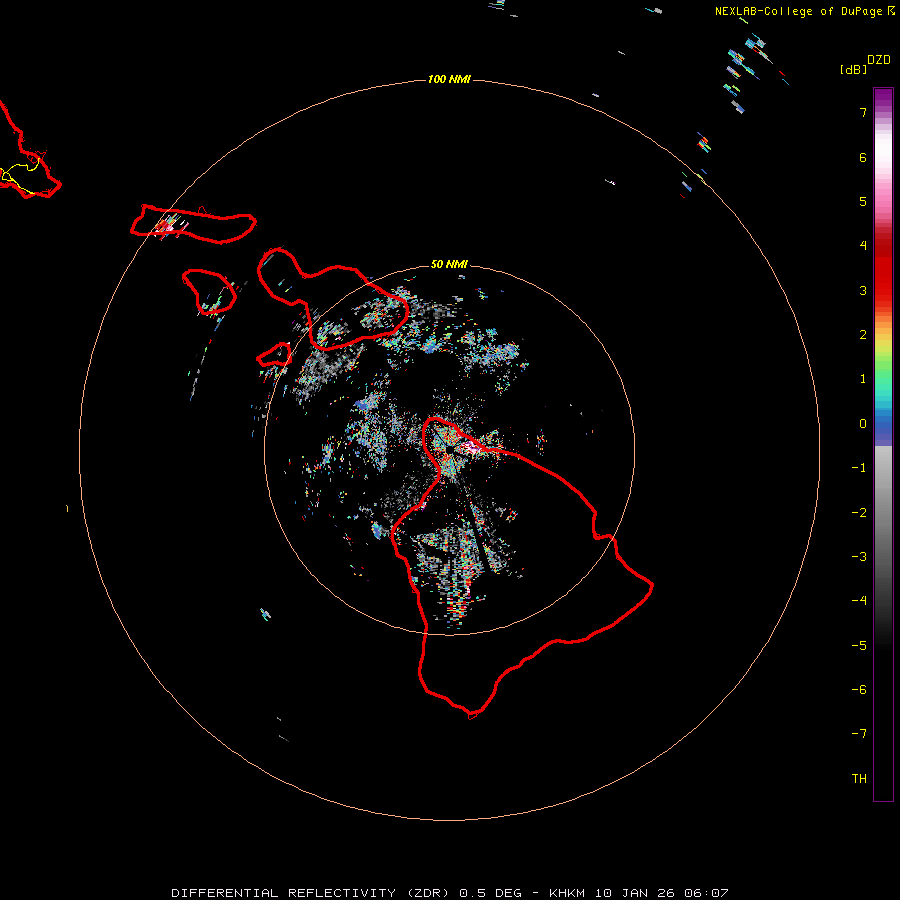The height and width of the screenshot is (900, 900).
Task: Click the "-4" value on the color scale
Action: [859, 601]
